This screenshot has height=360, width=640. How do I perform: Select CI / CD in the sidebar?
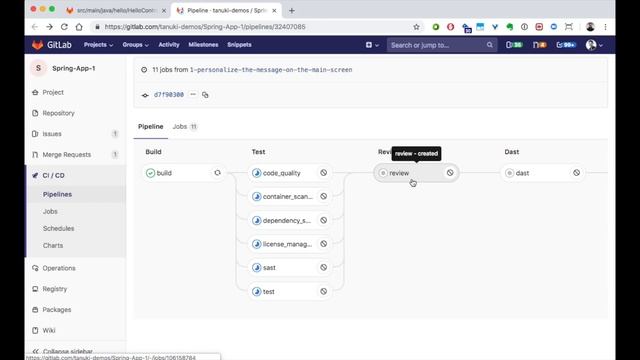pos(53,176)
